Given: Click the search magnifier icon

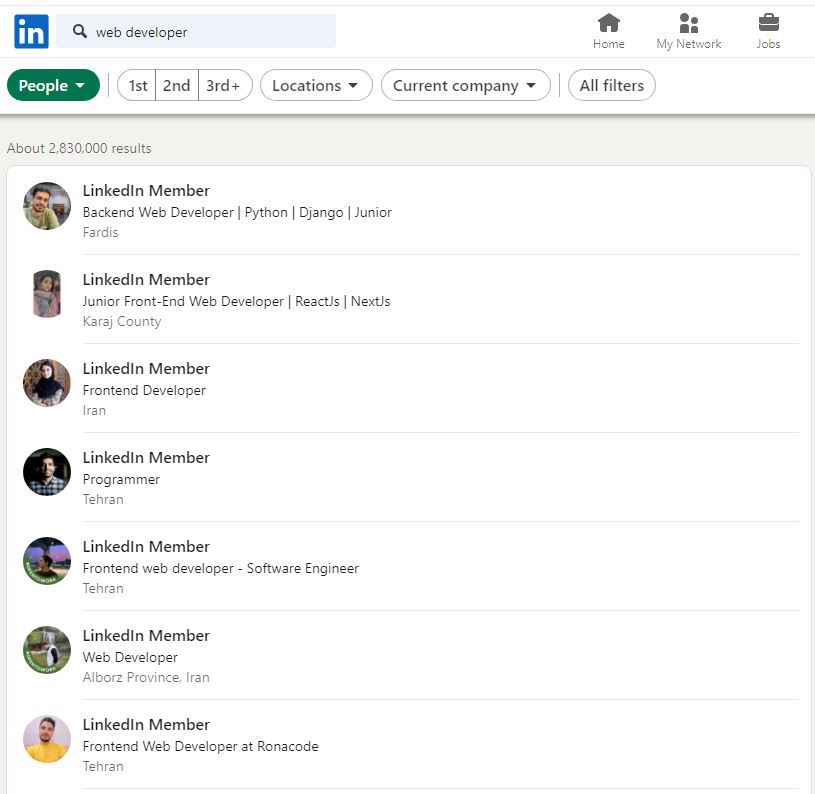Looking at the screenshot, I should point(80,31).
